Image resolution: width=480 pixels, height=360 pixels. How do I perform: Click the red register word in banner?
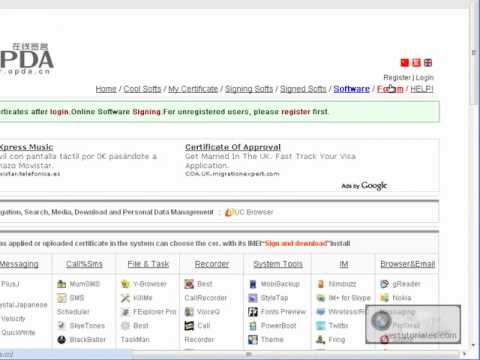point(296,112)
